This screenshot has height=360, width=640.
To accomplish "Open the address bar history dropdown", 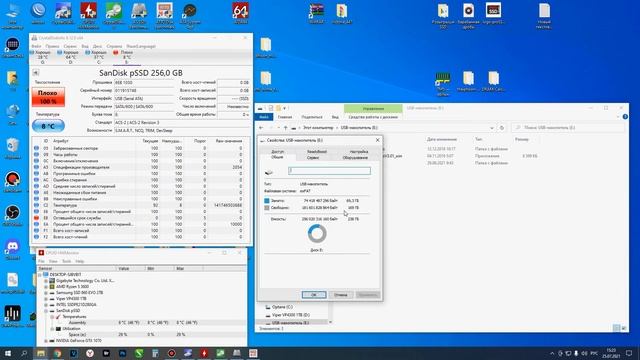I will [491, 128].
